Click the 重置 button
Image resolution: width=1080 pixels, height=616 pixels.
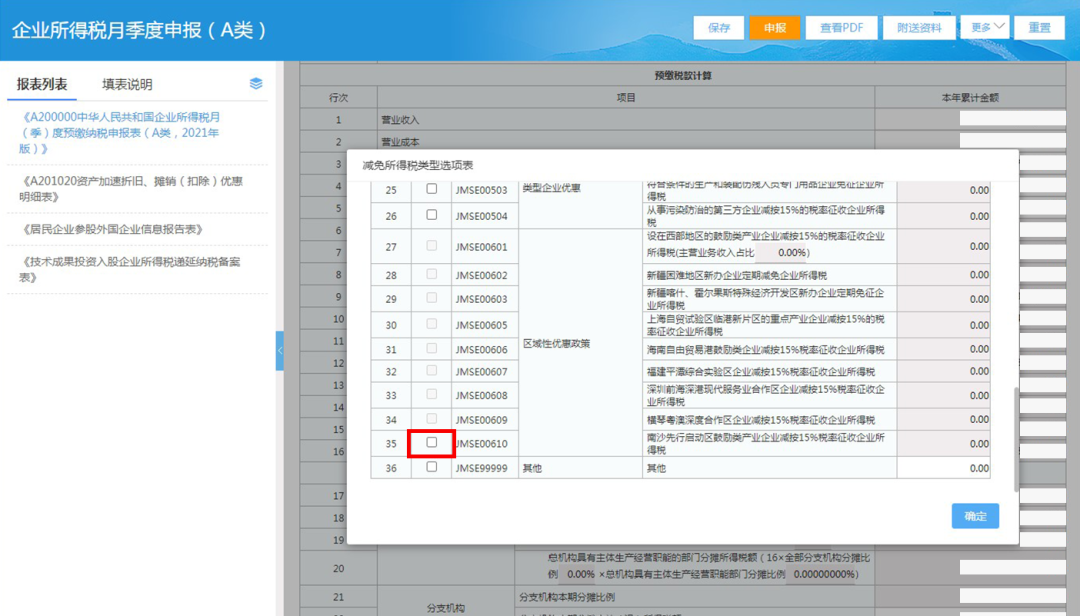pyautogui.click(x=1039, y=28)
